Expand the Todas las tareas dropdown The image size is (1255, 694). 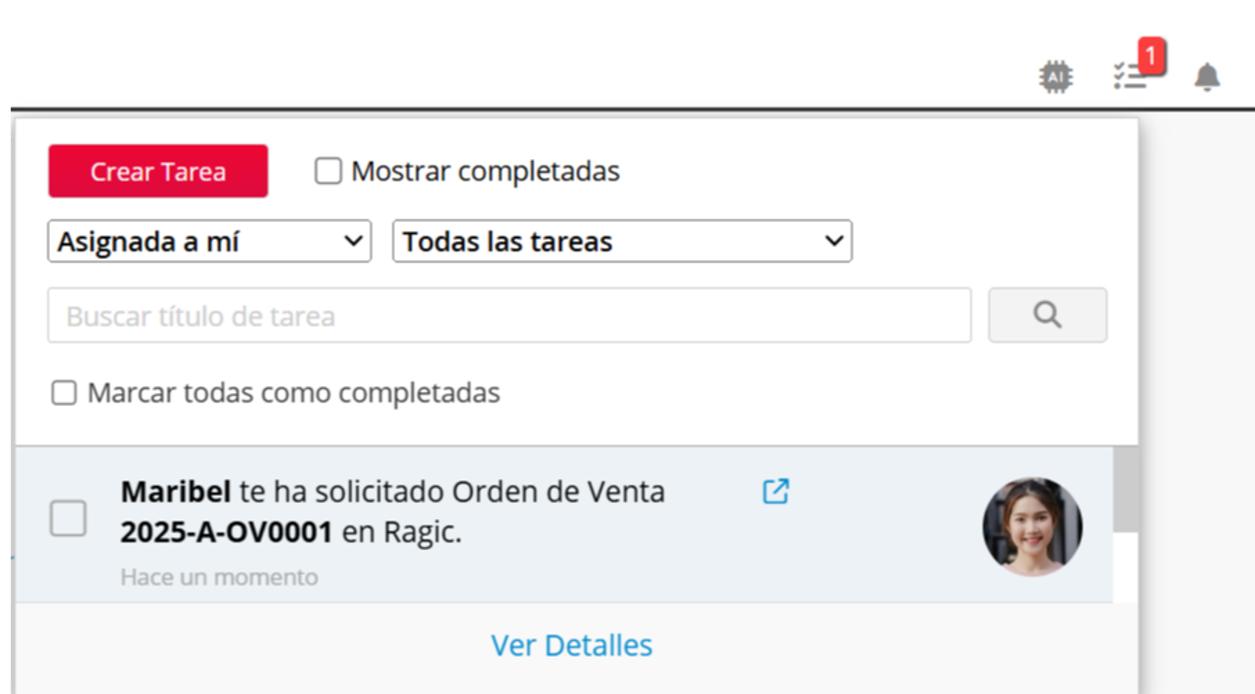pyautogui.click(x=622, y=241)
